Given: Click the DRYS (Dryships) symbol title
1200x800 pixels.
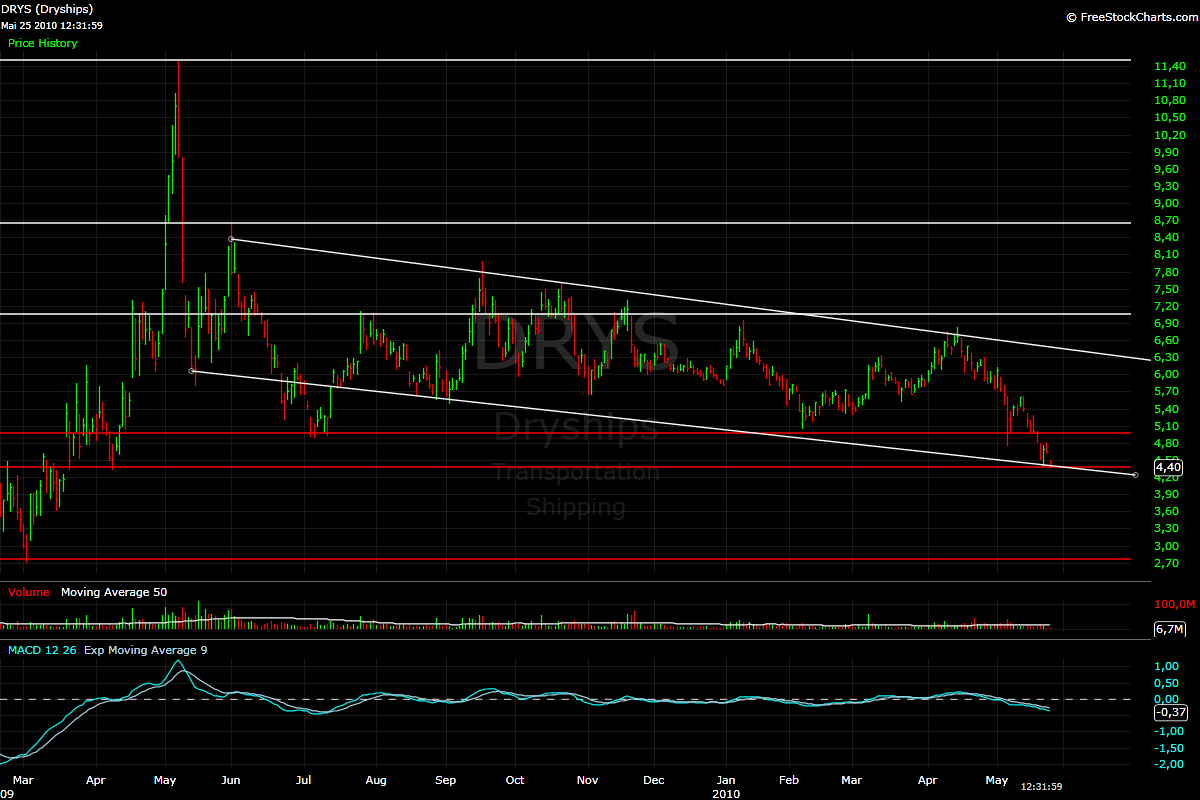Looking at the screenshot, I should 47,9.
